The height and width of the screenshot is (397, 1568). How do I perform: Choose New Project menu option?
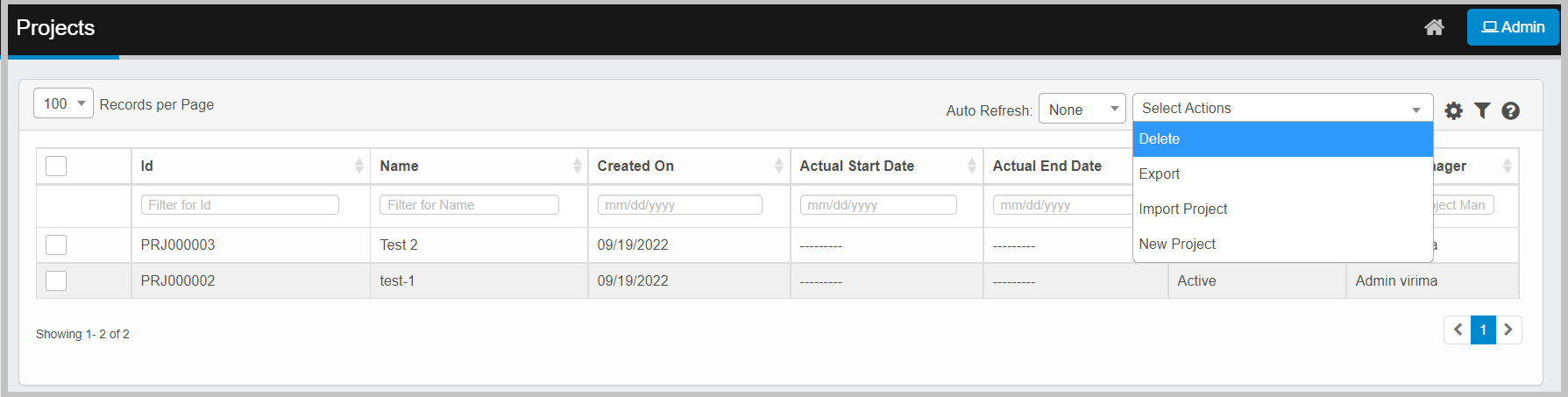coord(1282,244)
